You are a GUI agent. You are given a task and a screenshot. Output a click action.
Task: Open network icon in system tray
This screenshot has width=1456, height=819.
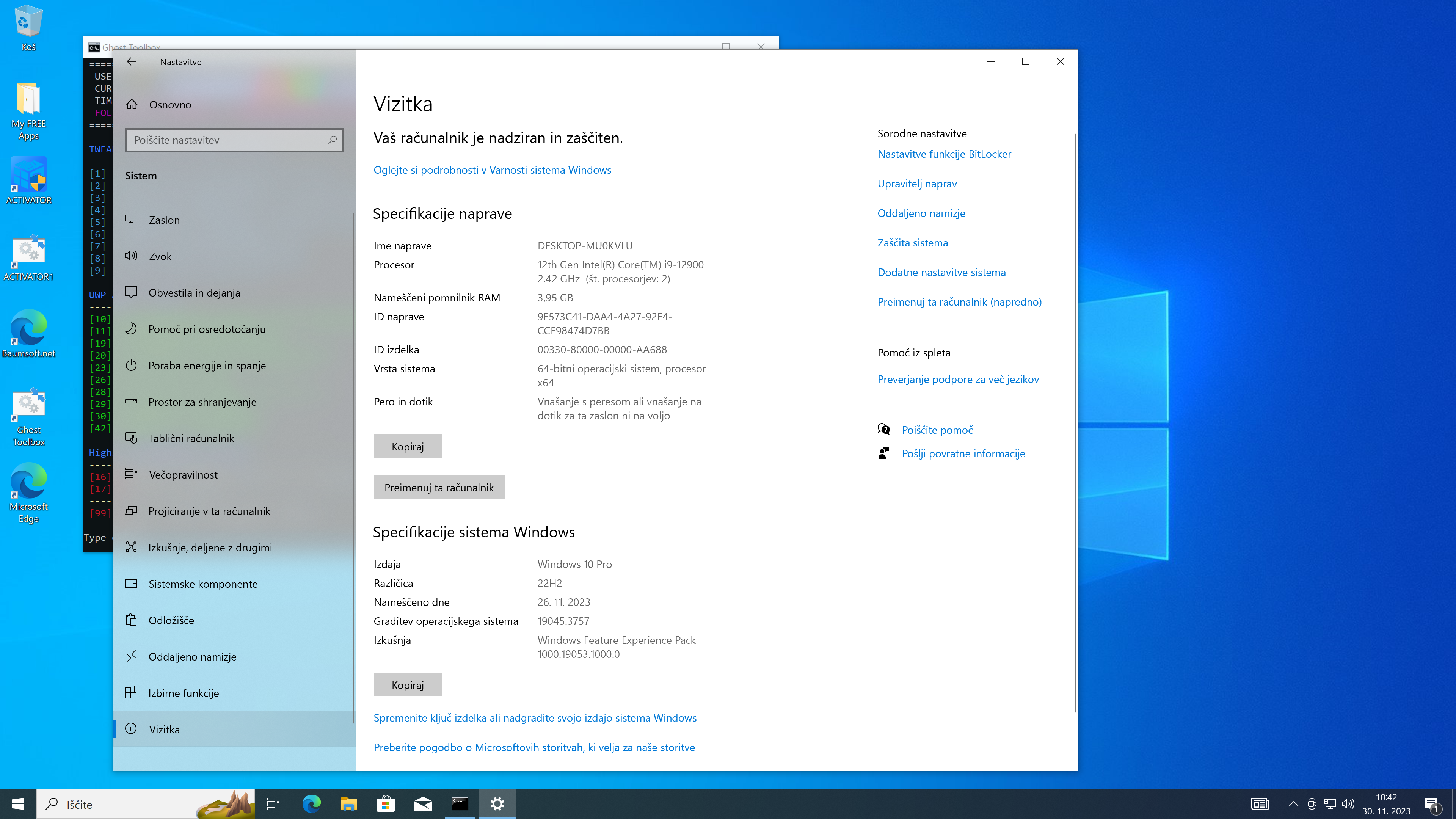tap(1330, 804)
